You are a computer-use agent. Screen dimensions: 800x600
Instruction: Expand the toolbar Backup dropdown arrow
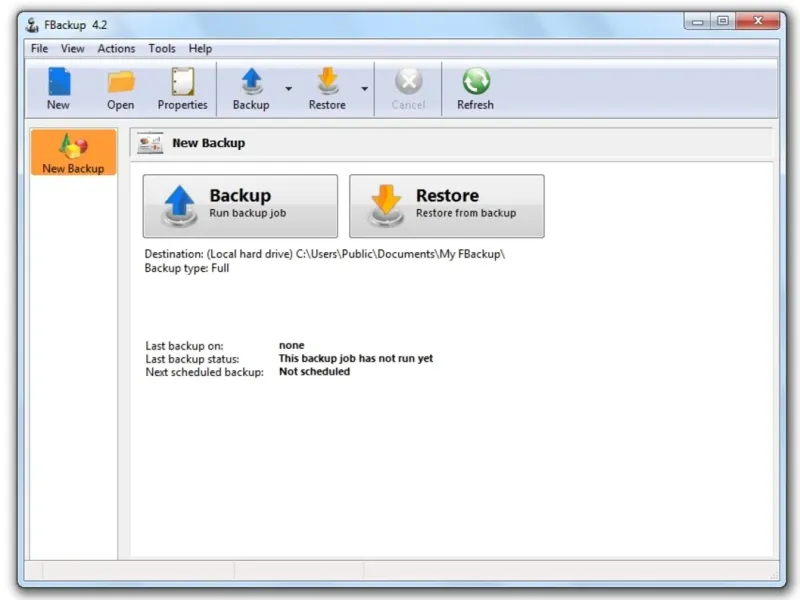pyautogui.click(x=289, y=89)
